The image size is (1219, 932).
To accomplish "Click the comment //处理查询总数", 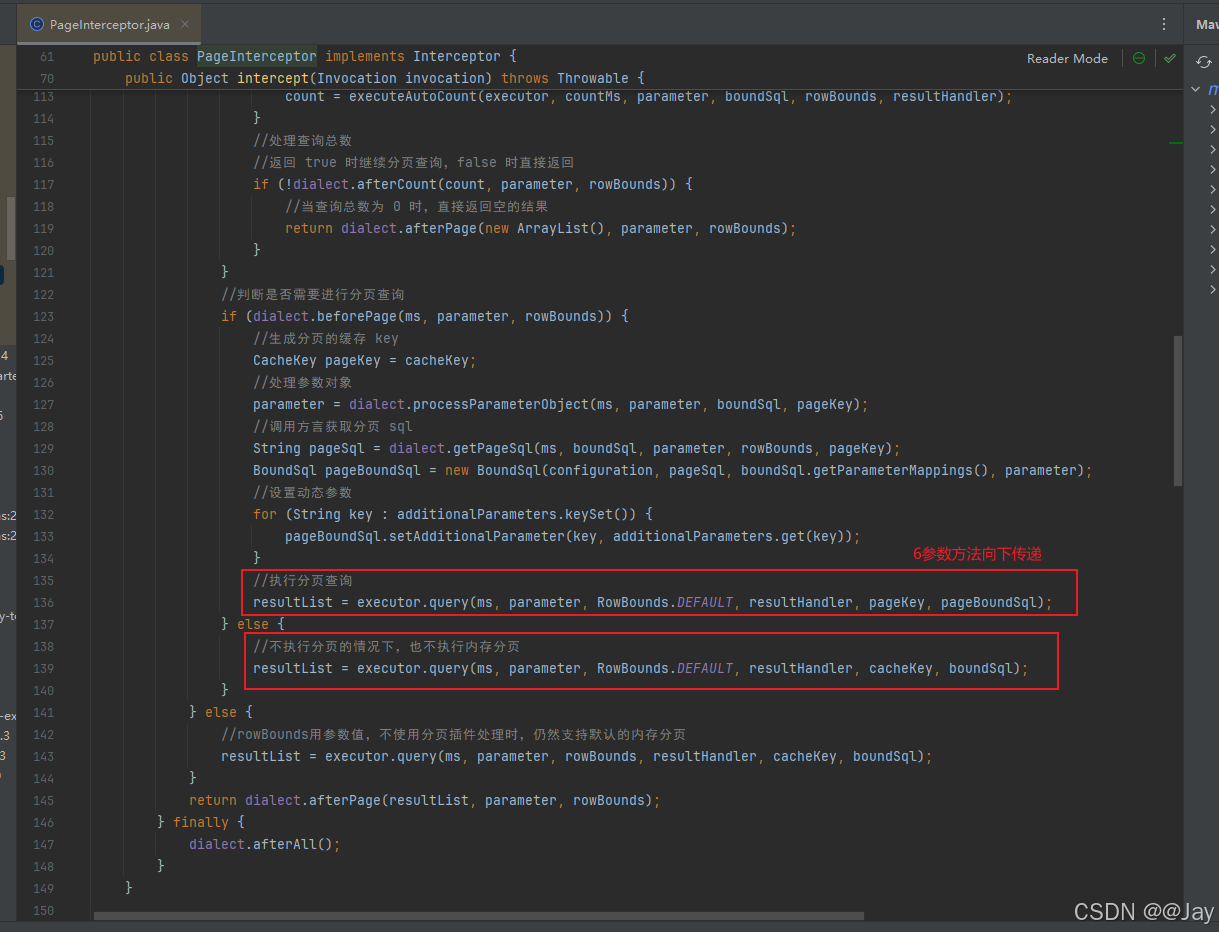I will coord(302,140).
